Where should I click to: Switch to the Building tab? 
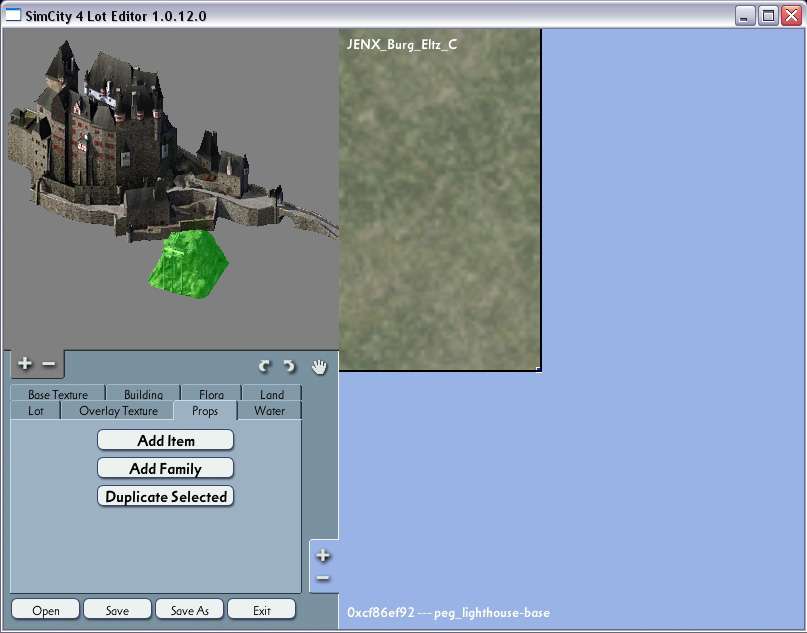pyautogui.click(x=143, y=394)
